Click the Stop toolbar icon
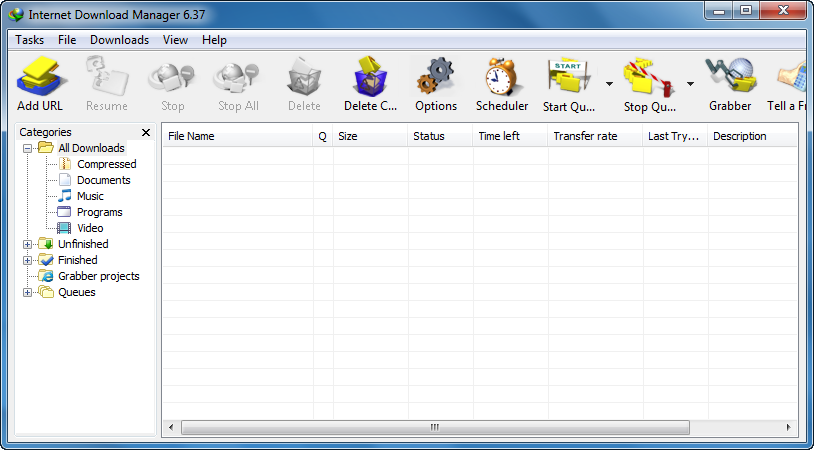814x450 pixels. (x=172, y=77)
